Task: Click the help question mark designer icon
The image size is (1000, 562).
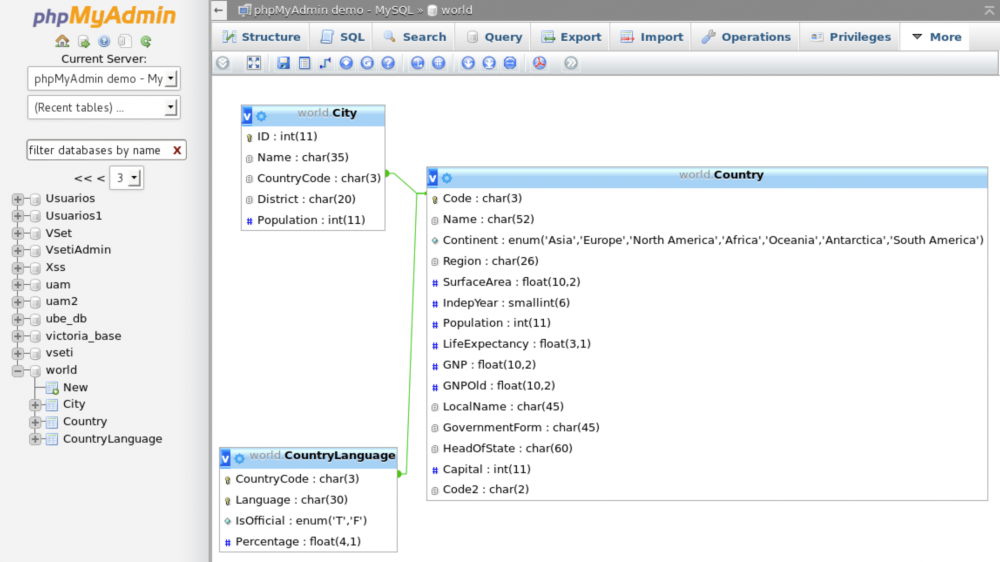Action: pos(388,63)
